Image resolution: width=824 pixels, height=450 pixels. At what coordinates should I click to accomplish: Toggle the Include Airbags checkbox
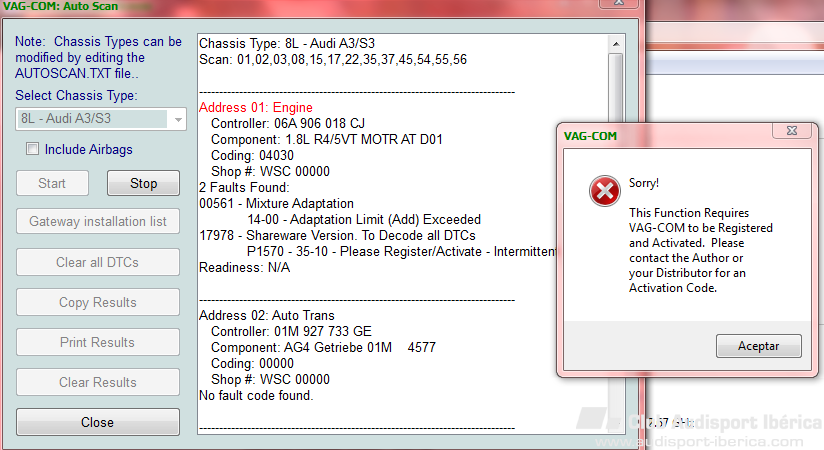tap(33, 149)
